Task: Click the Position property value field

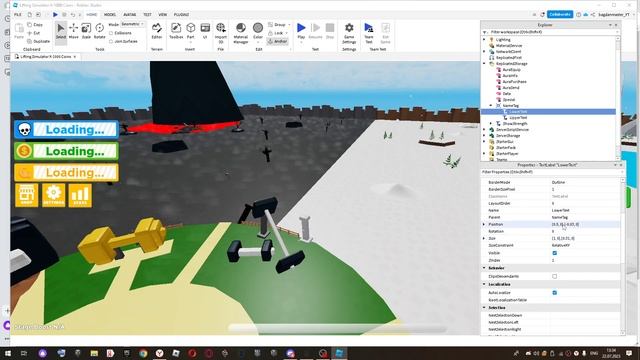Action: pos(586,224)
